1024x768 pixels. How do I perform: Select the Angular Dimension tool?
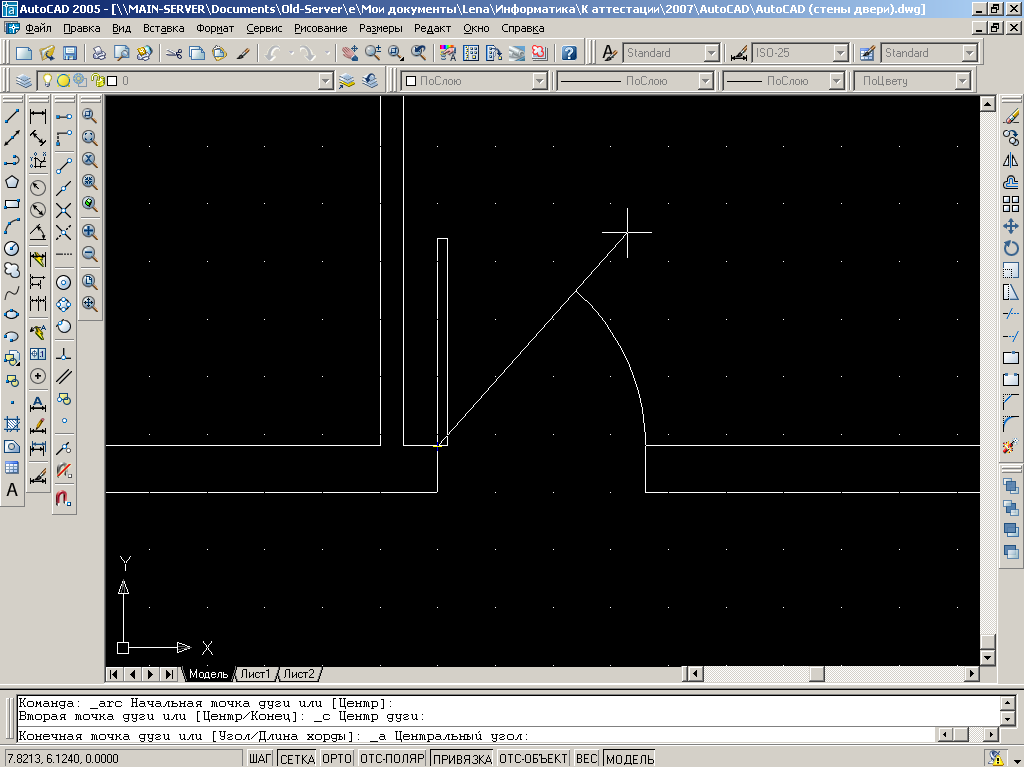tap(39, 232)
